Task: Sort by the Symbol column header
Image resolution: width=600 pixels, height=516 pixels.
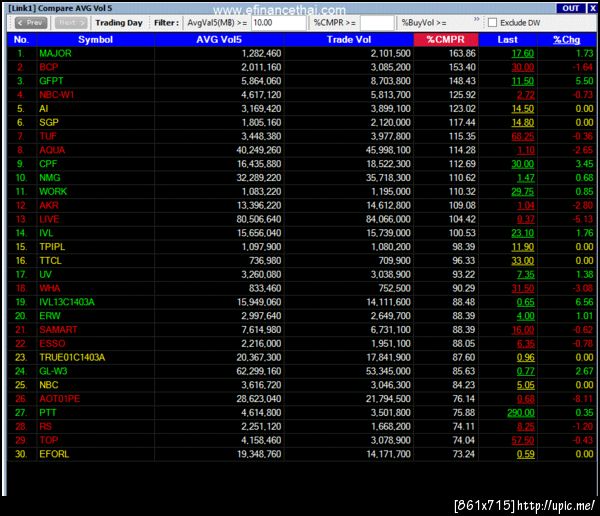Action: pyautogui.click(x=95, y=40)
